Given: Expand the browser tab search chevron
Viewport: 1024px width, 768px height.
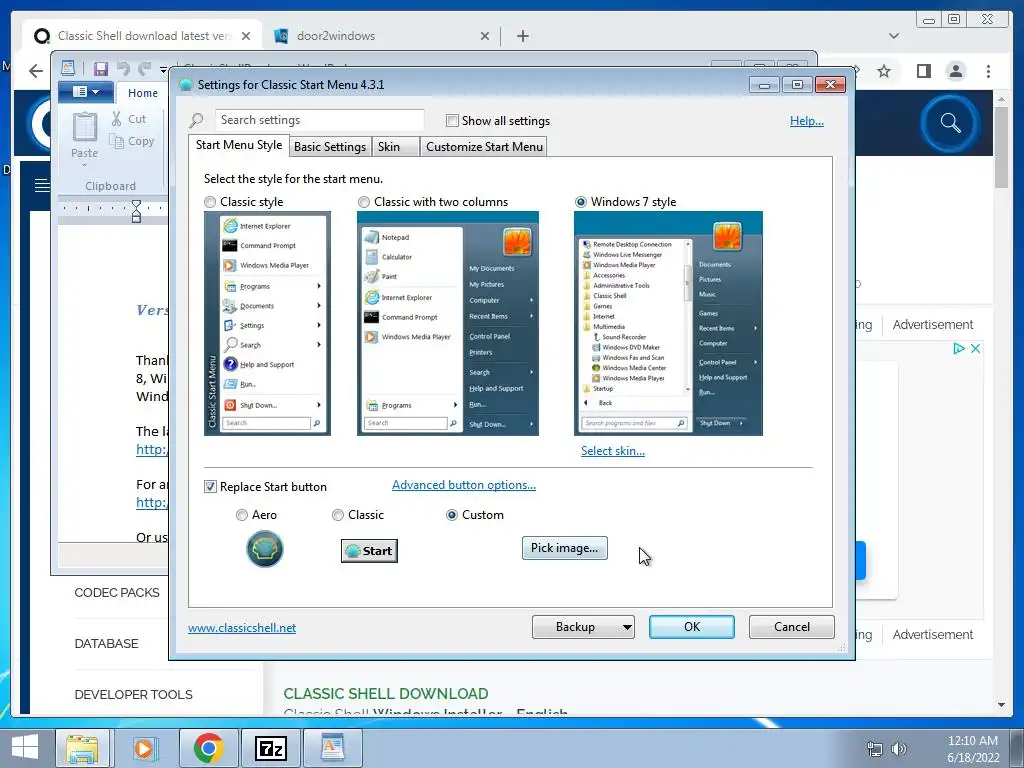Looking at the screenshot, I should click(894, 36).
